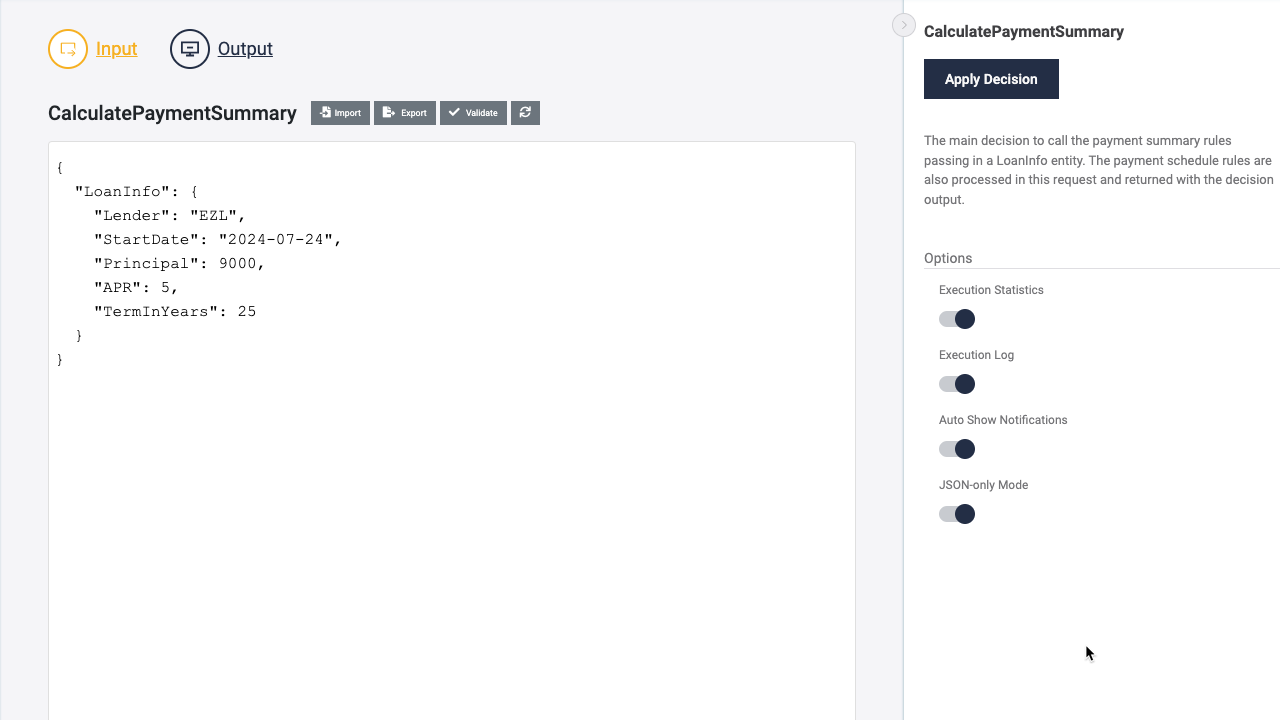Screen dimensions: 1280x720
Task: Disable JSON-only Mode
Action: point(956,513)
